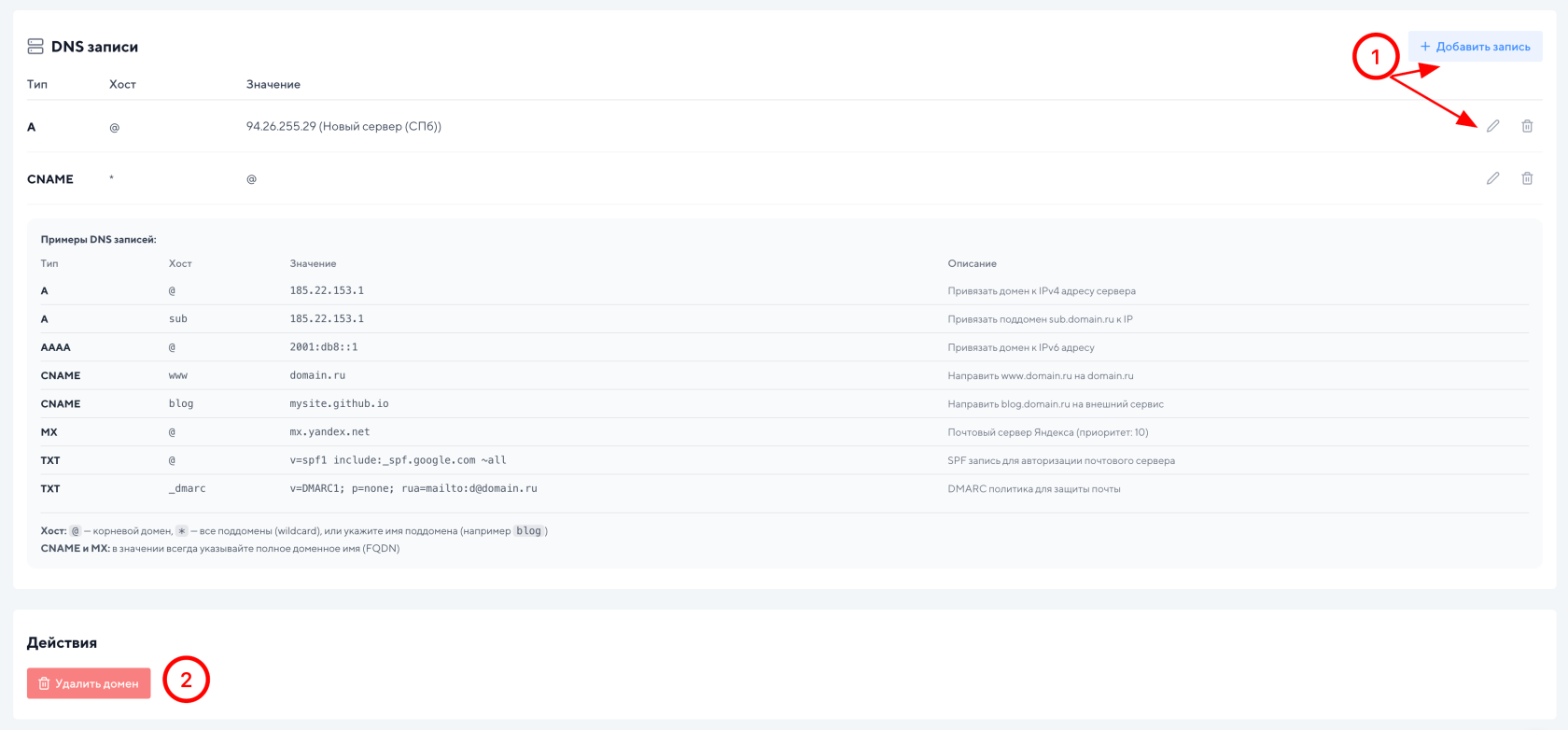Click the DNS записи server icon
The height and width of the screenshot is (730, 1568).
click(35, 46)
